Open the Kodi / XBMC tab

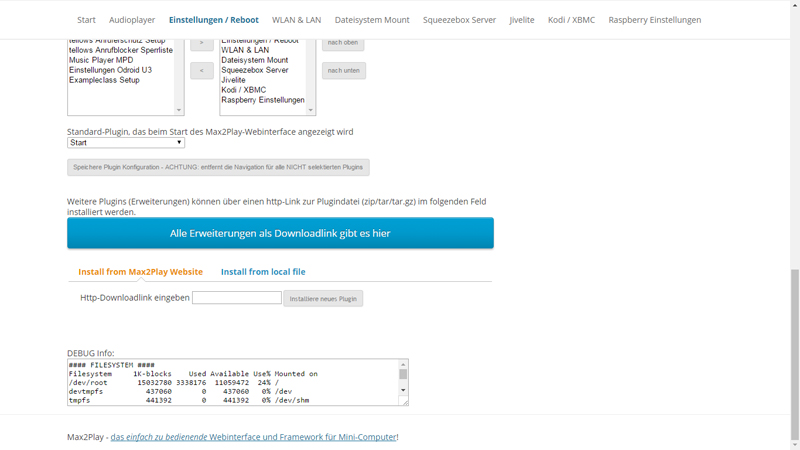[x=571, y=20]
